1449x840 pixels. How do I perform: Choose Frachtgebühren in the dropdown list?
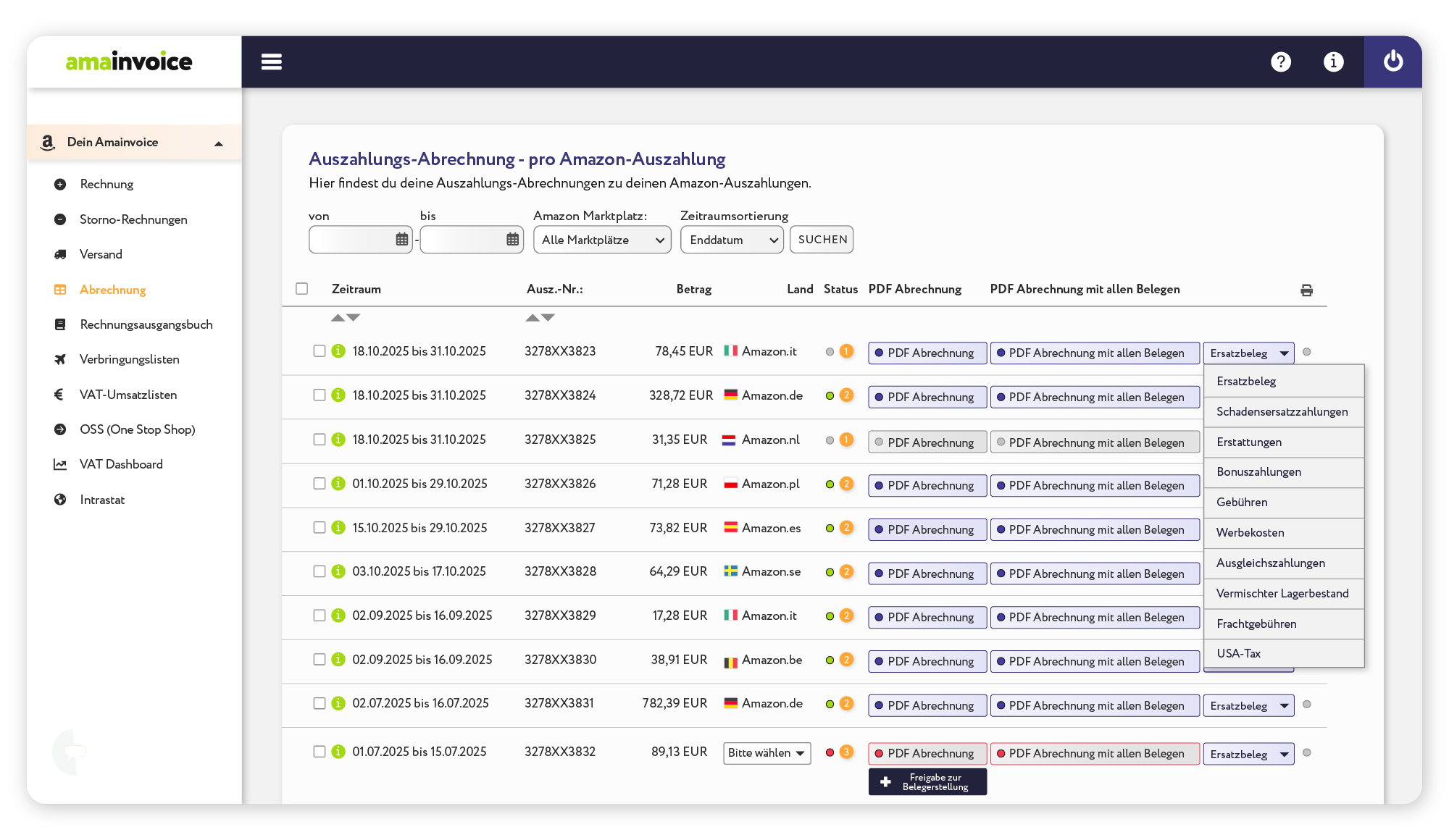[1284, 624]
